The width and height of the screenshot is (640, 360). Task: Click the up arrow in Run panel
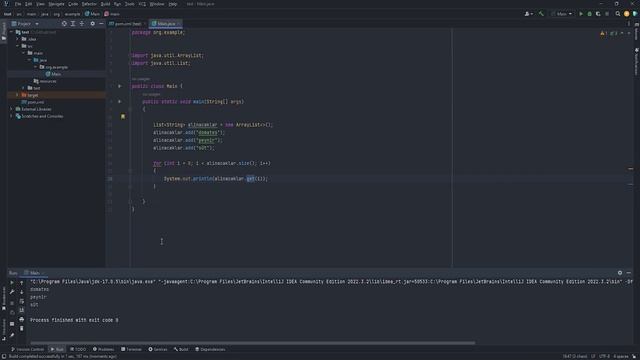coord(22,282)
